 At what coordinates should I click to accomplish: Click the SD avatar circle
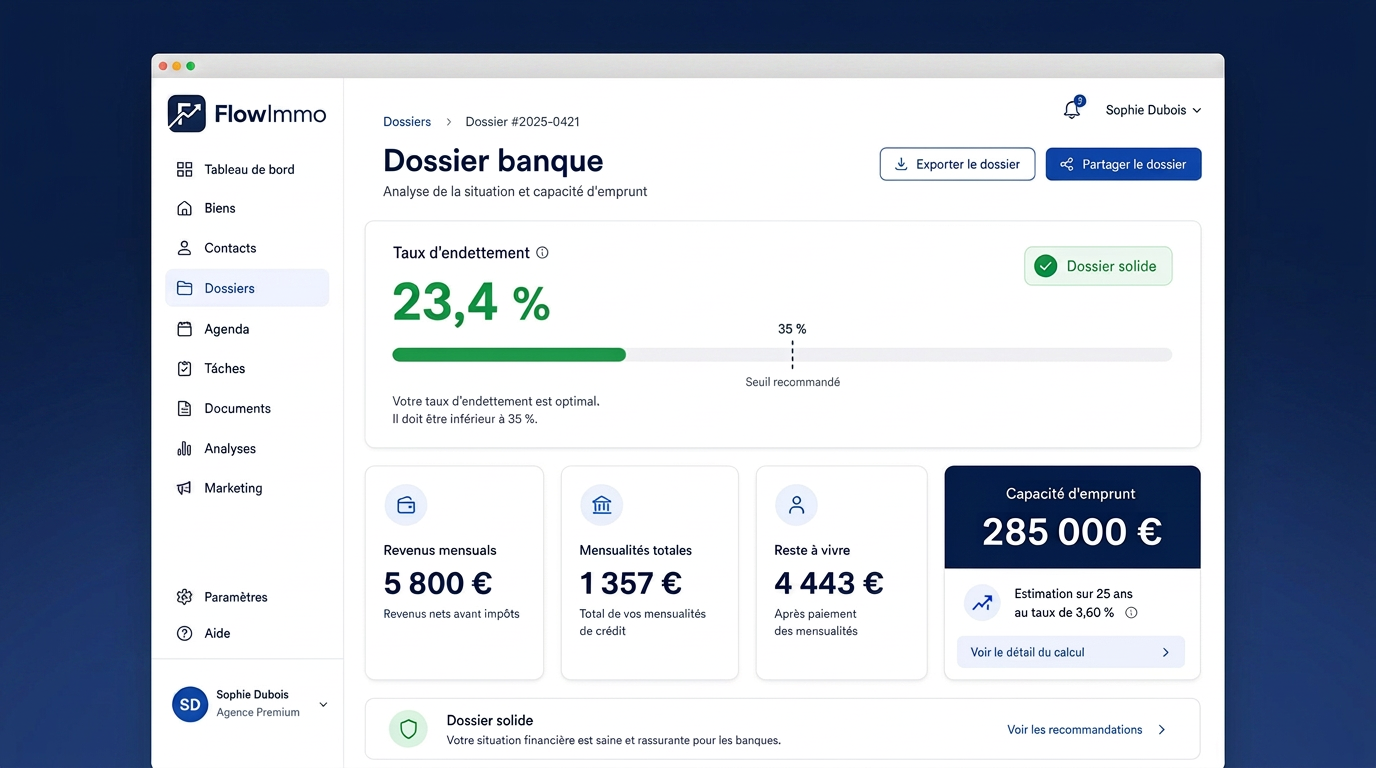coord(190,704)
